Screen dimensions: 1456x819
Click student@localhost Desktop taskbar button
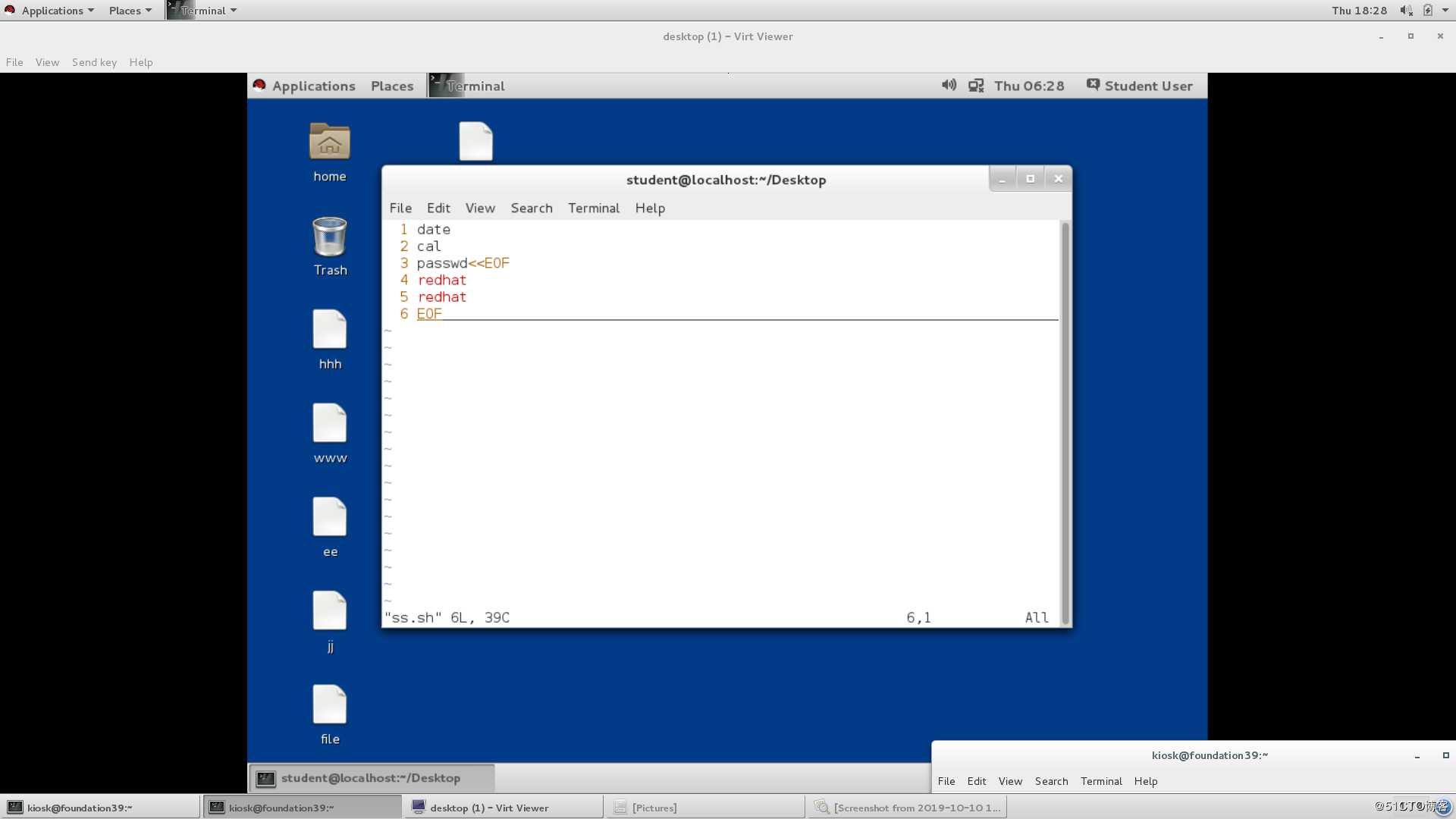(x=370, y=777)
